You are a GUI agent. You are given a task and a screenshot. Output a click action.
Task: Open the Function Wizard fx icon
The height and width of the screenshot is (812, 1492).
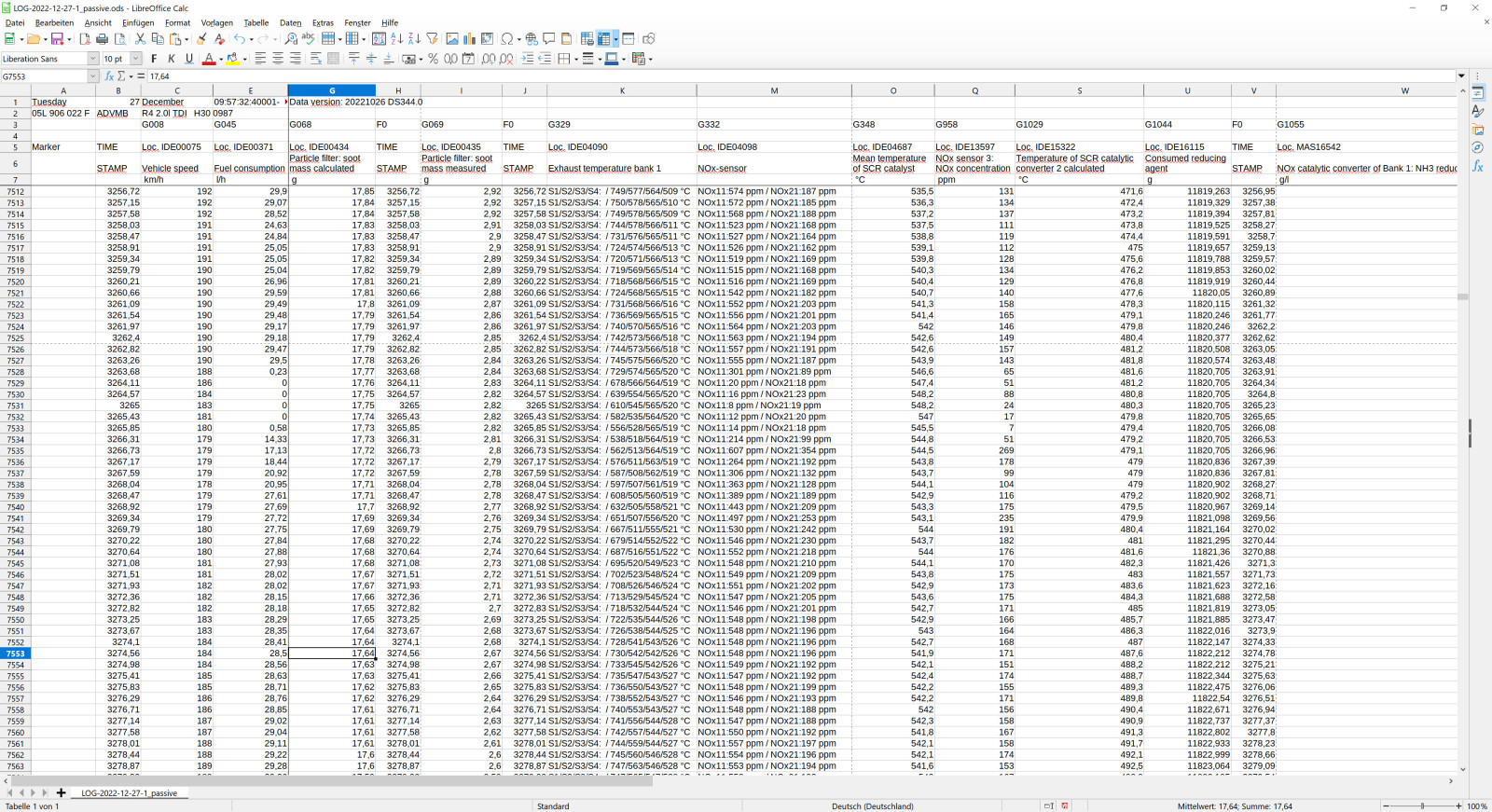pos(109,76)
